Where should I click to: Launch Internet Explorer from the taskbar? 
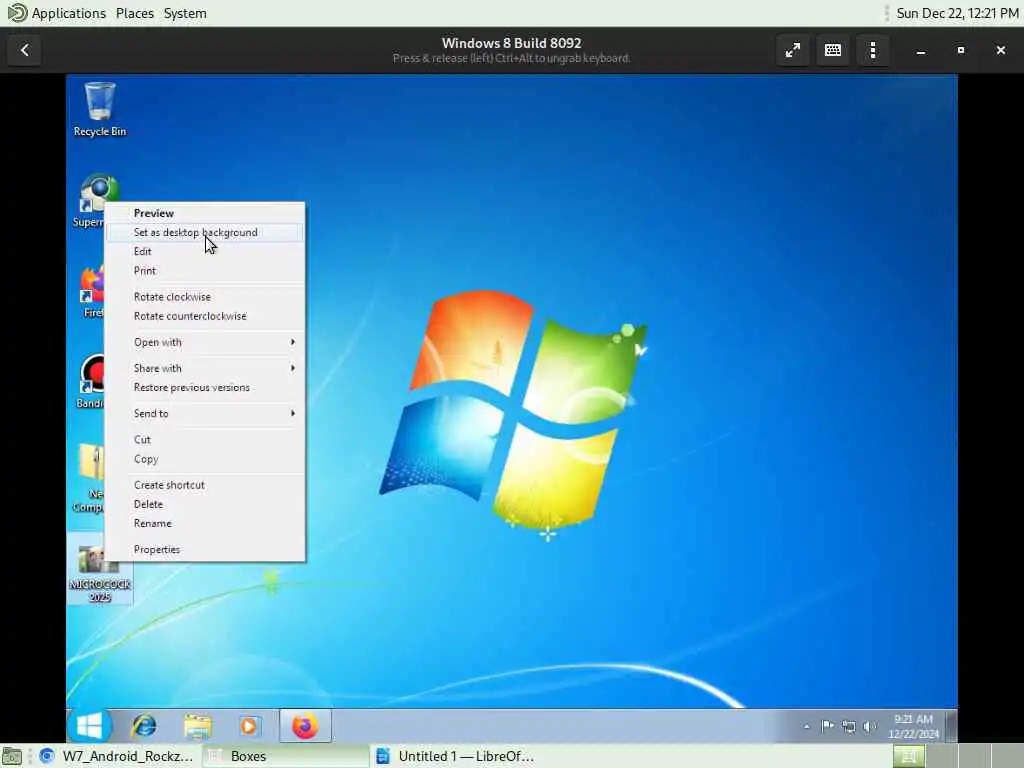point(144,726)
